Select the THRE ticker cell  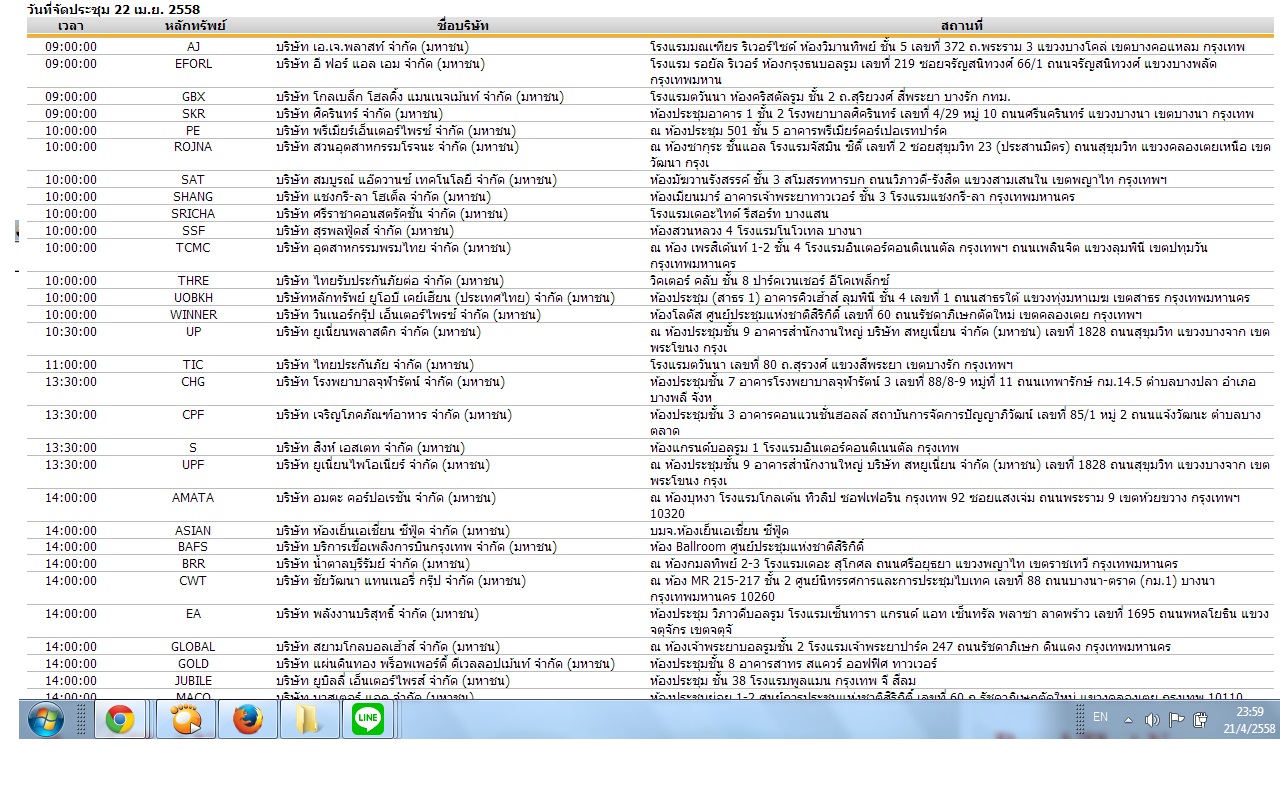194,281
